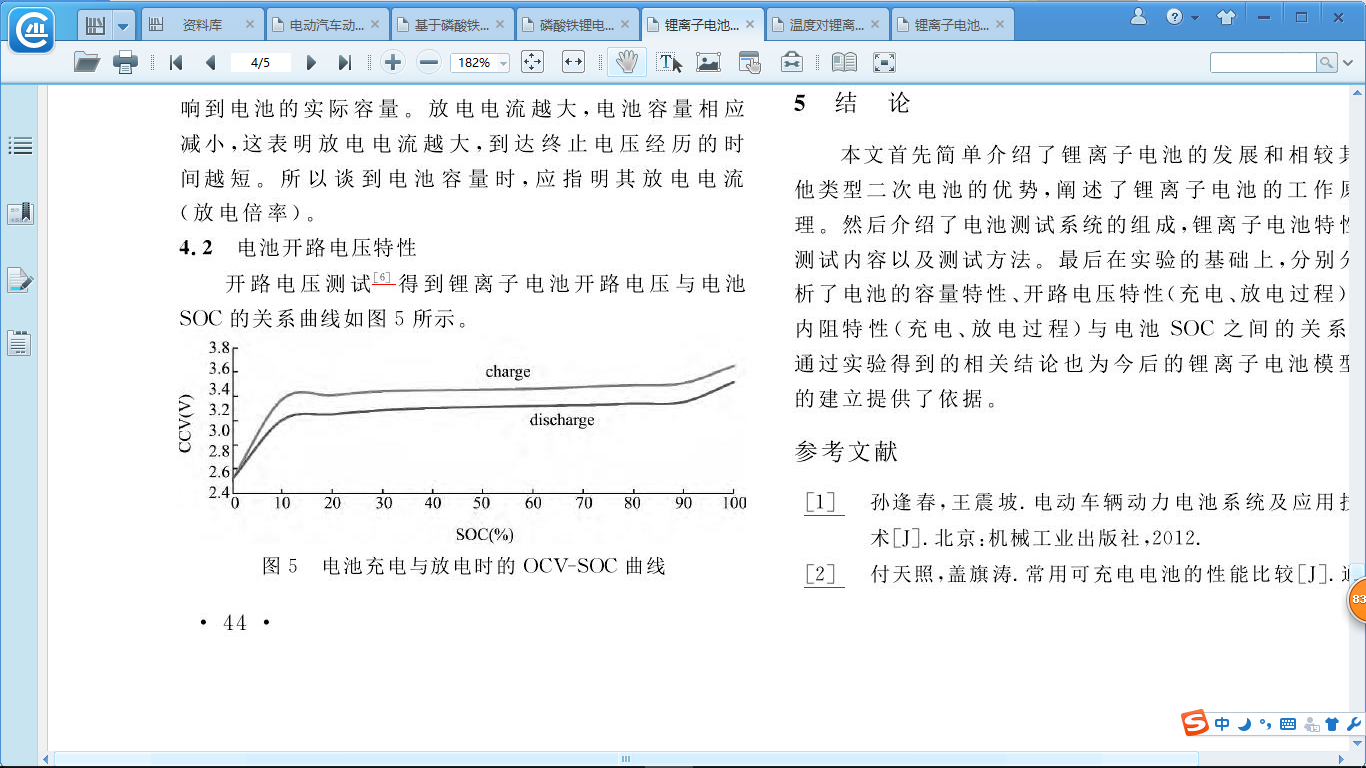This screenshot has width=1366, height=768.
Task: Jump to the first page
Action: point(176,62)
